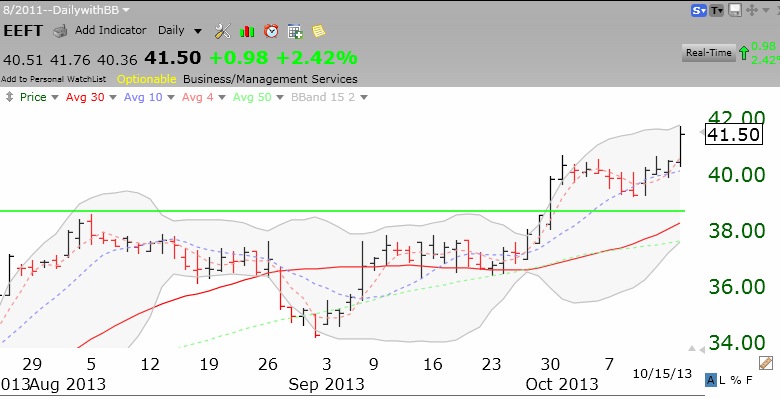The image size is (780, 399).
Task: Expand the Avg 4 indicator dropdown
Action: pyautogui.click(x=222, y=98)
